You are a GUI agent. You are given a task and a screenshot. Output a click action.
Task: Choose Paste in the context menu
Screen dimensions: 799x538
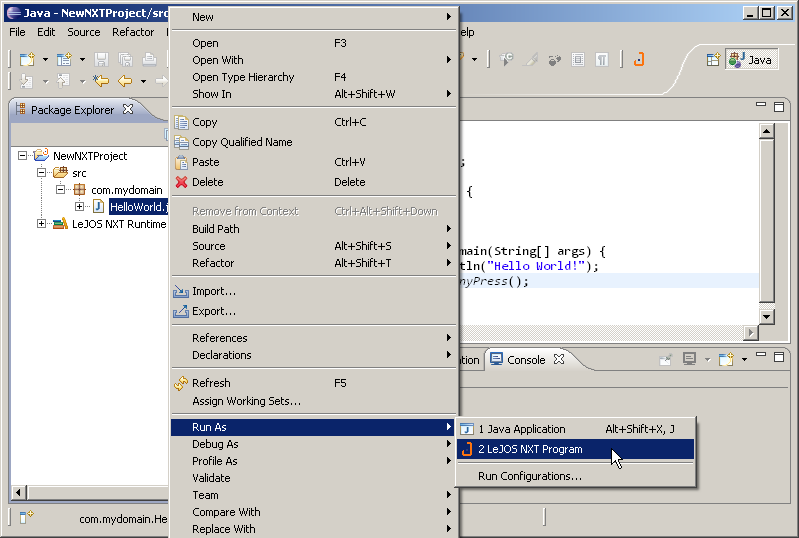click(313, 162)
